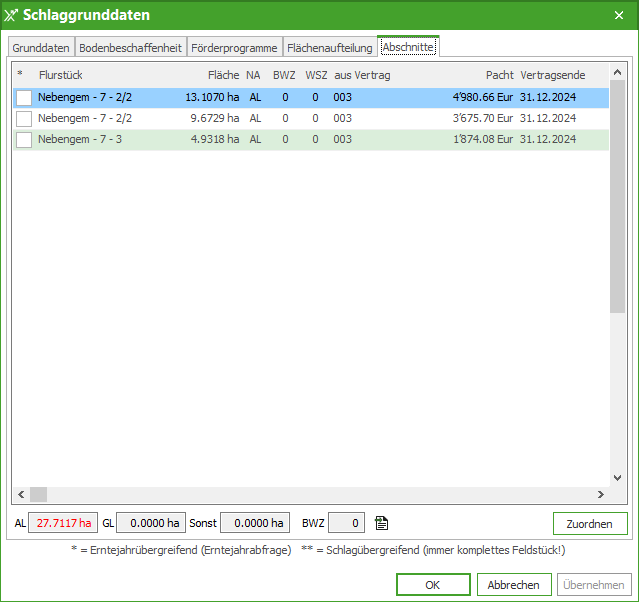
Task: Select the Flächenaufteilung tab
Action: tap(329, 48)
